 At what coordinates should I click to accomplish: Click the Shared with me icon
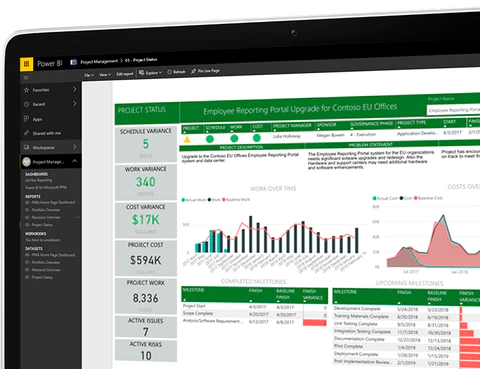pos(26,133)
